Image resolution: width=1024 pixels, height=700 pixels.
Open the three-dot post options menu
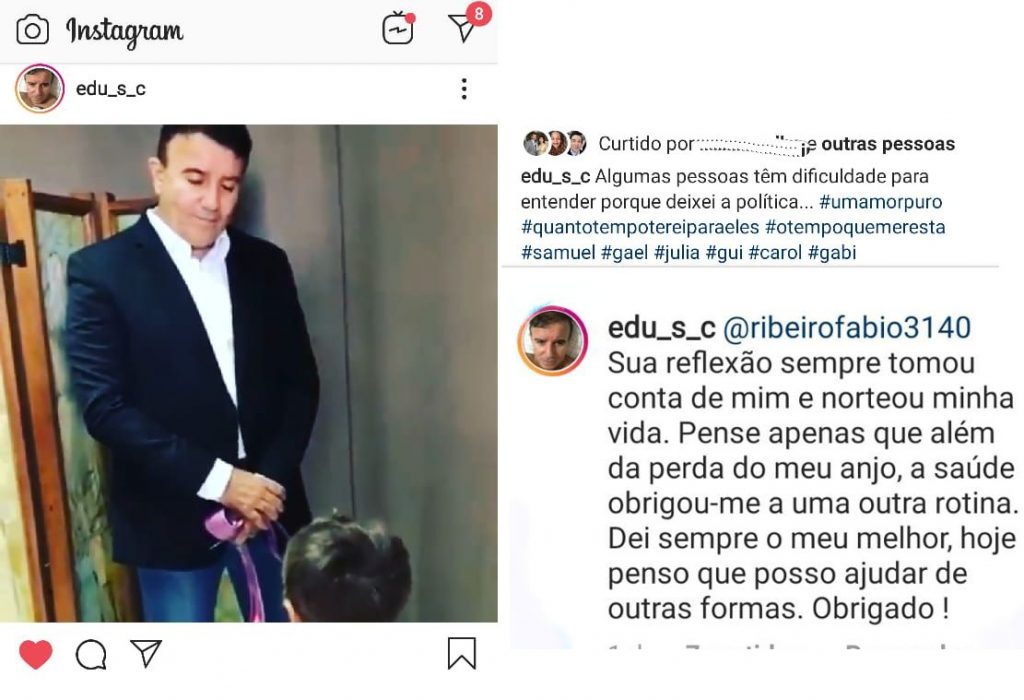coord(464,89)
